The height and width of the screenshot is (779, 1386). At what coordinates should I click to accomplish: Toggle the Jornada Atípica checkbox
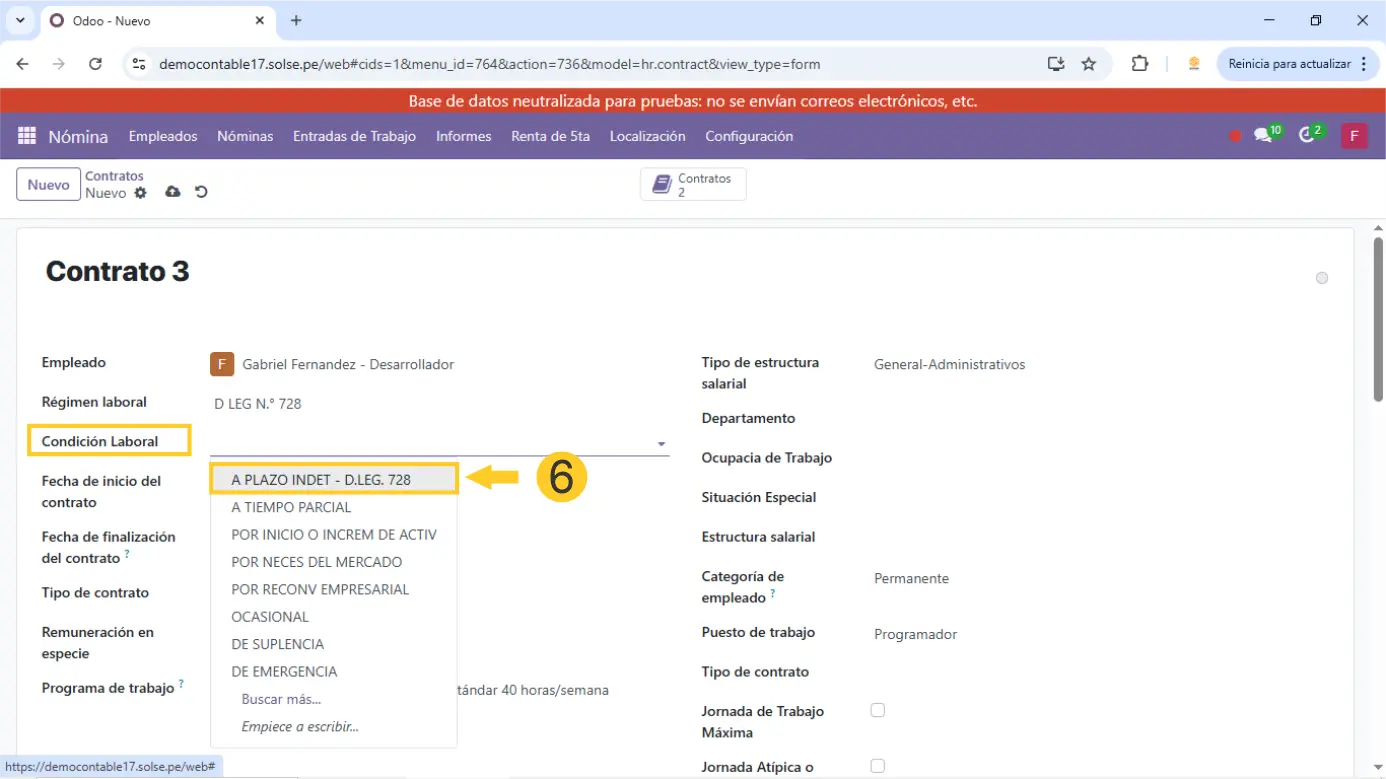(877, 766)
